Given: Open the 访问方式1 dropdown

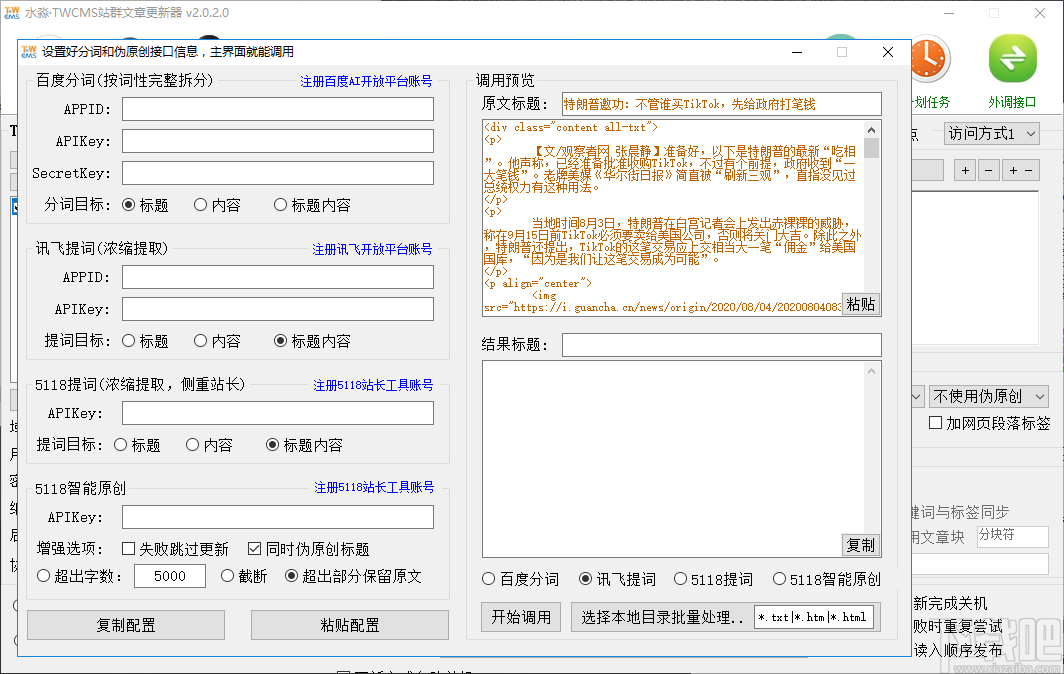Looking at the screenshot, I should pos(992,132).
